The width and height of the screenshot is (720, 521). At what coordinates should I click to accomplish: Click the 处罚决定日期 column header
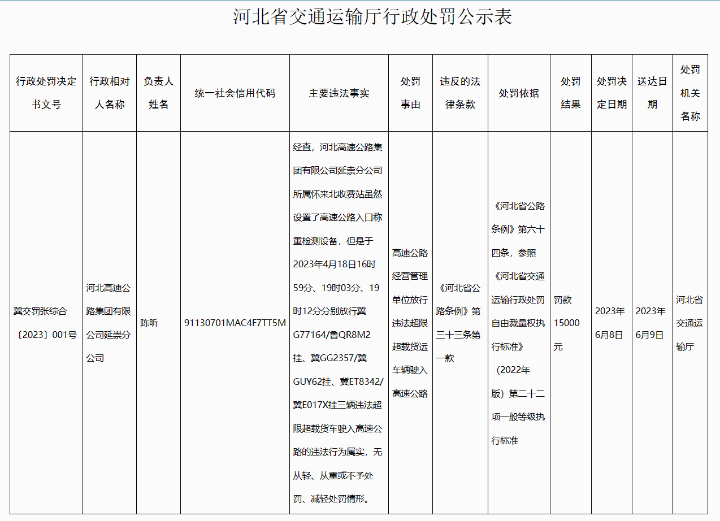[612, 93]
